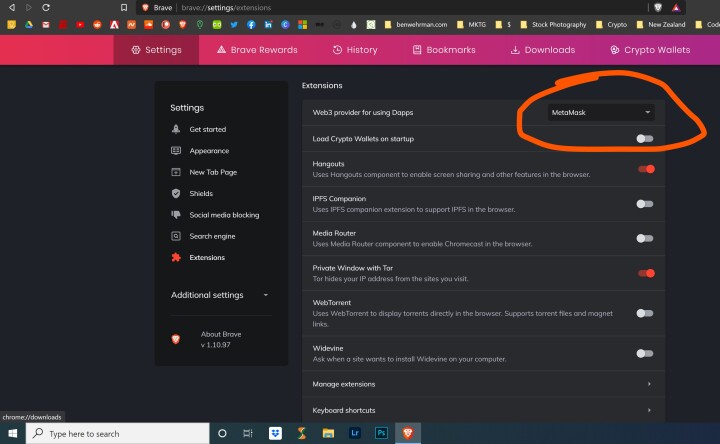
Task: Open the Windows Start menu
Action: click(x=13, y=433)
